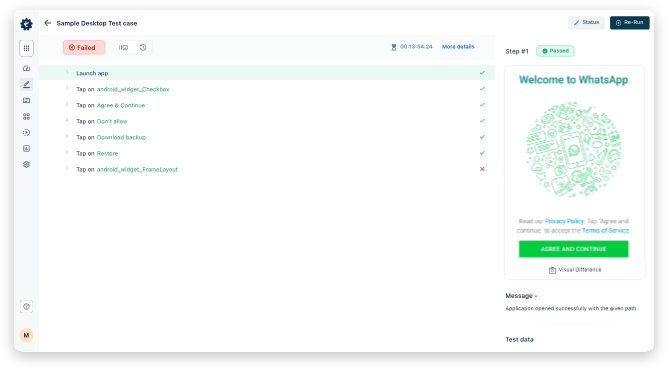This screenshot has width=668, height=370.
Task: Click the duration value 00:13:54.24
Action: click(x=416, y=47)
